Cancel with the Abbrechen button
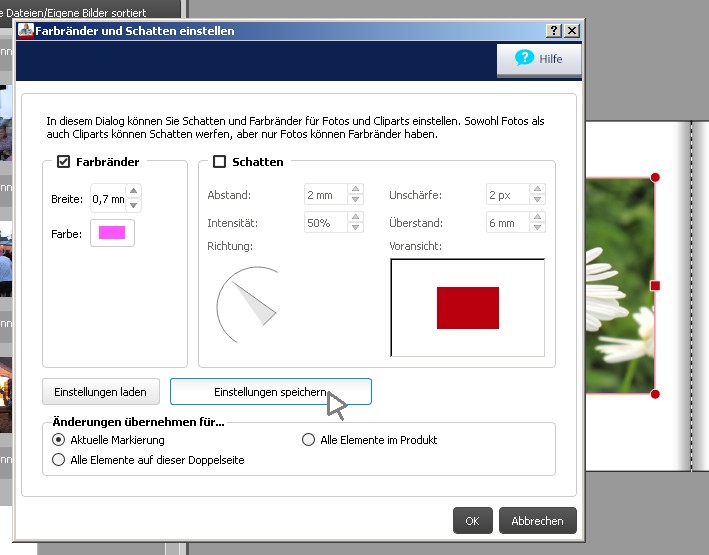709x555 pixels. point(538,521)
